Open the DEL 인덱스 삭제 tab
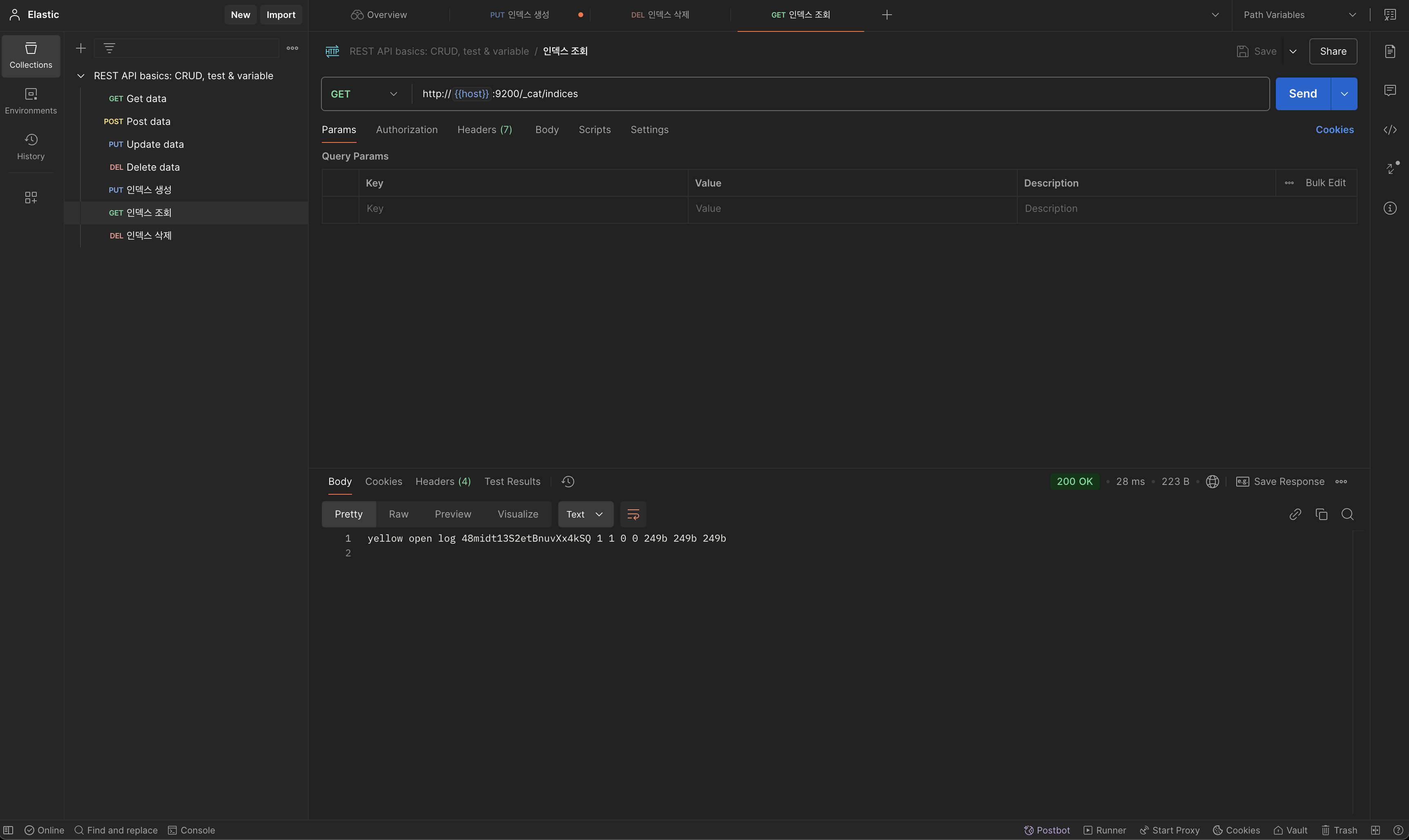 click(660, 15)
